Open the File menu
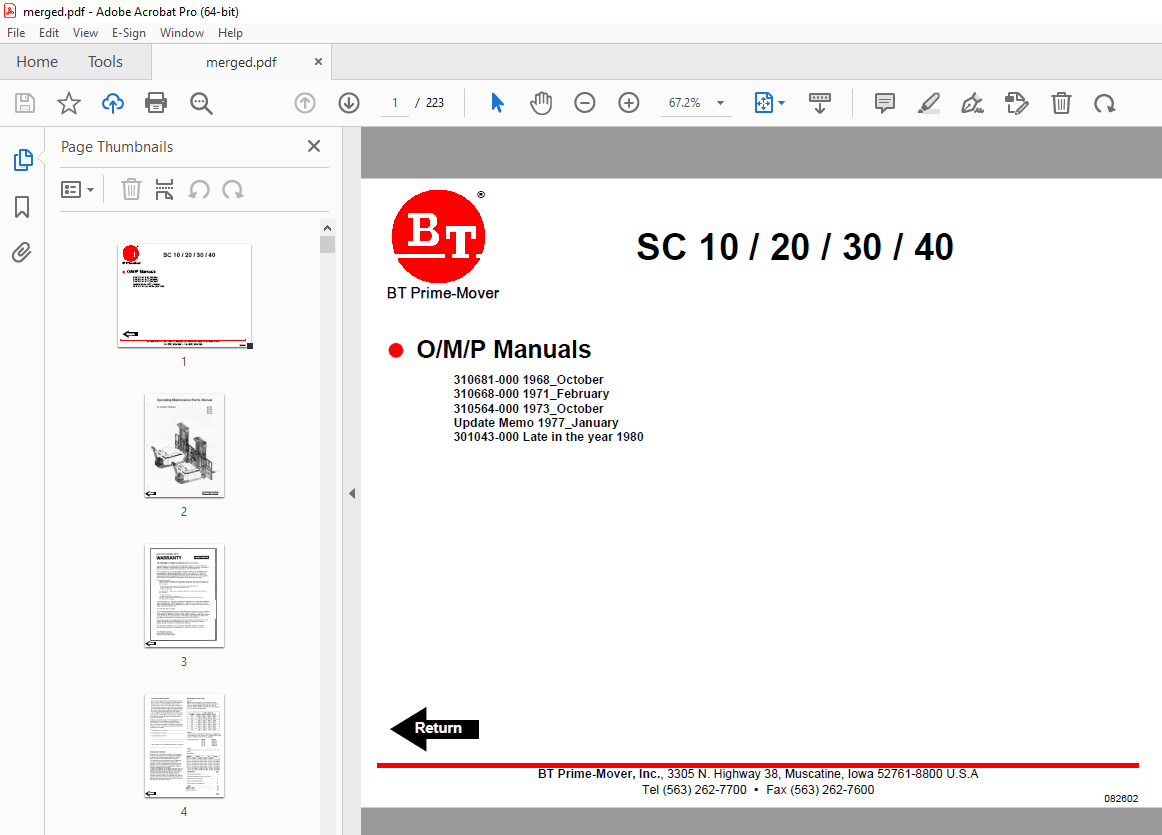Screen dimensions: 1162x835 tap(16, 33)
